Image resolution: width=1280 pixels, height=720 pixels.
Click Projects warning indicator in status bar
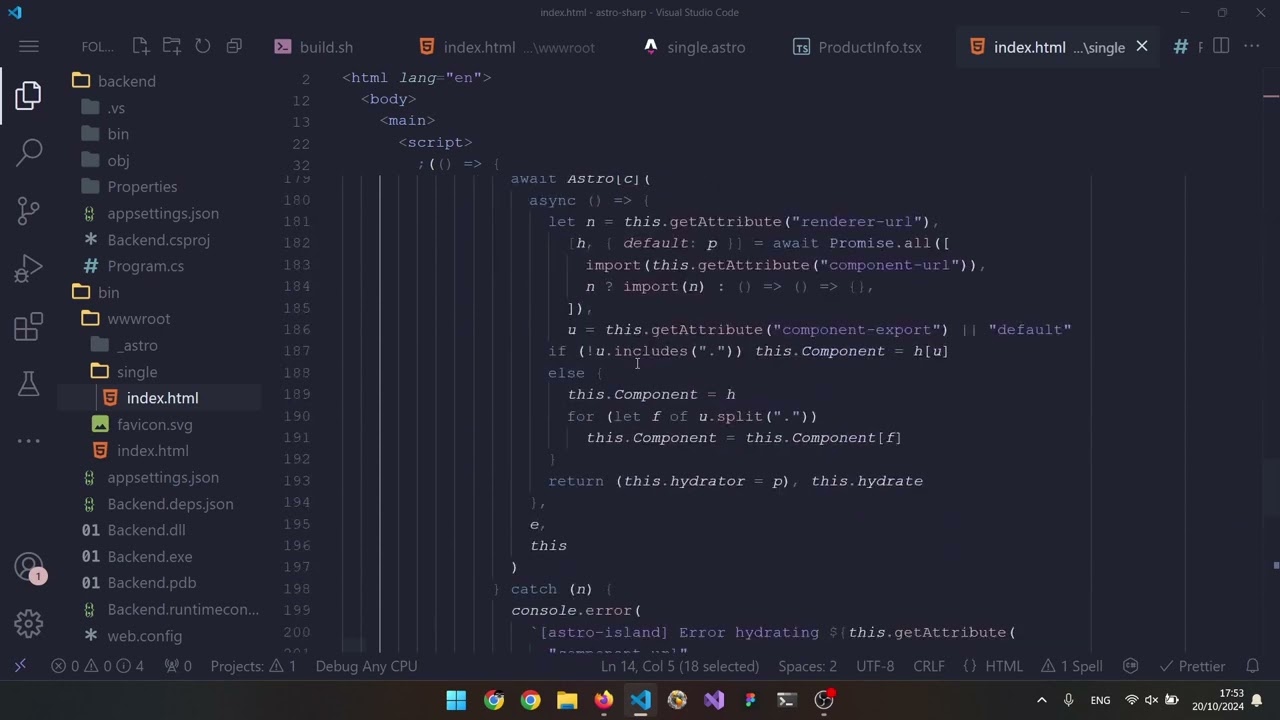click(253, 666)
